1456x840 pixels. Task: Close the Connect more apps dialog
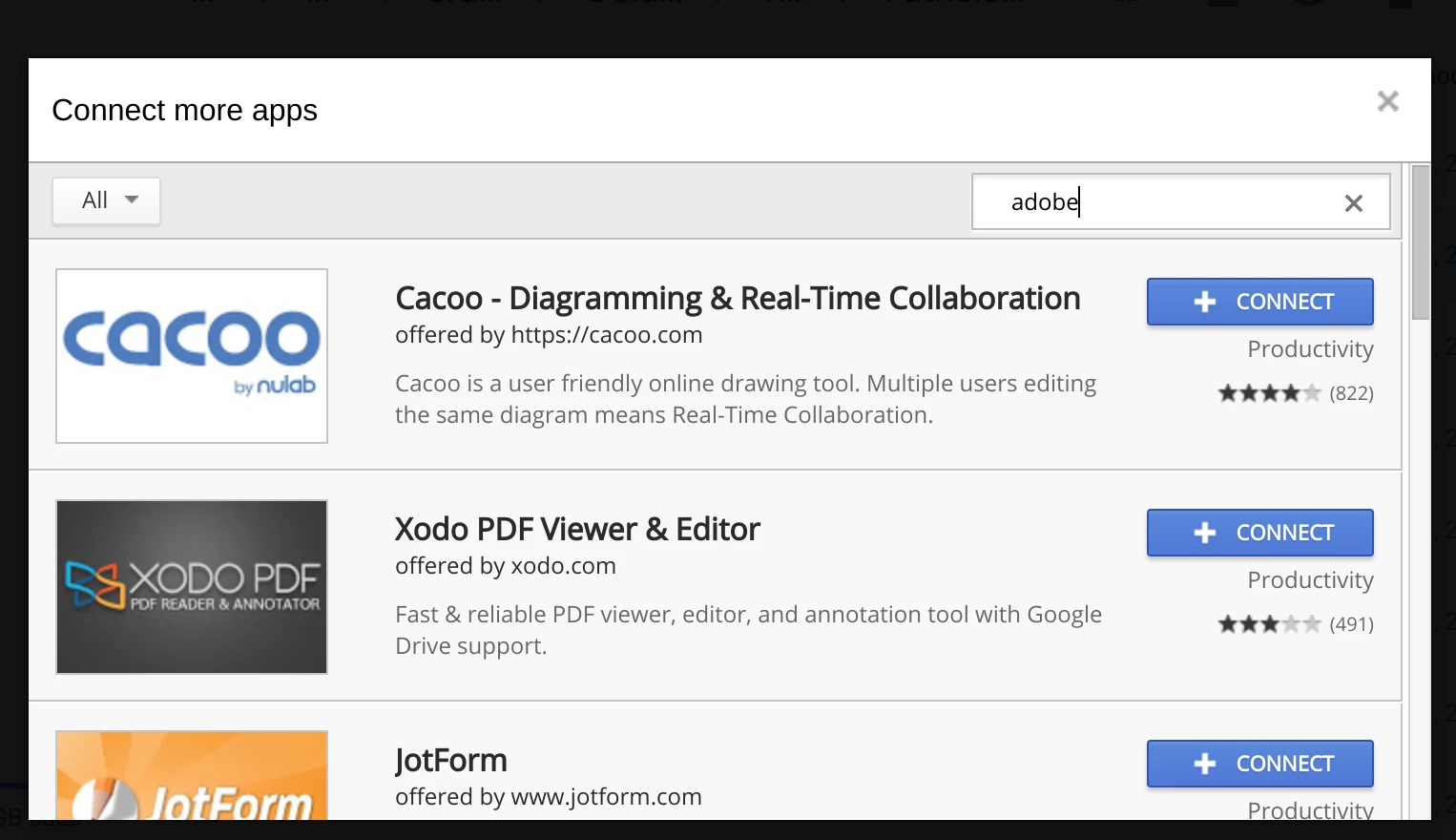tap(1387, 101)
